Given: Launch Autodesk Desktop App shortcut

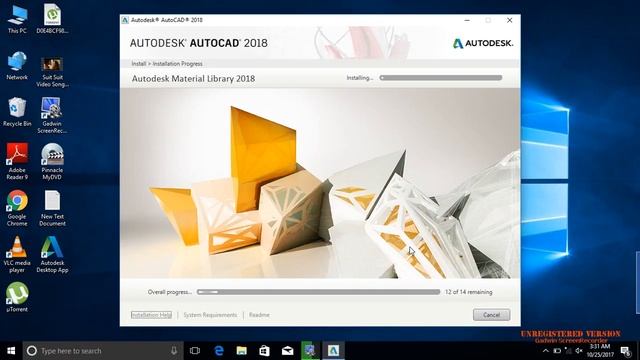Looking at the screenshot, I should coord(52,254).
